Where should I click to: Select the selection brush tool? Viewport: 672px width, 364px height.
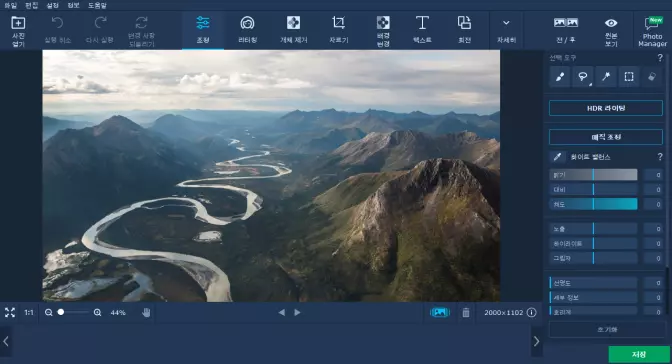(560, 77)
